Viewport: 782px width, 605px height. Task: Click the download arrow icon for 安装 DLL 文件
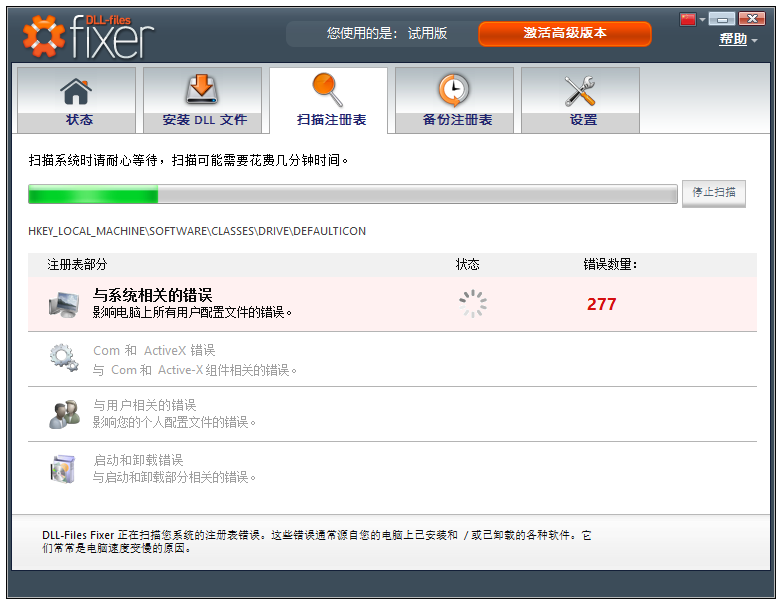coord(202,90)
